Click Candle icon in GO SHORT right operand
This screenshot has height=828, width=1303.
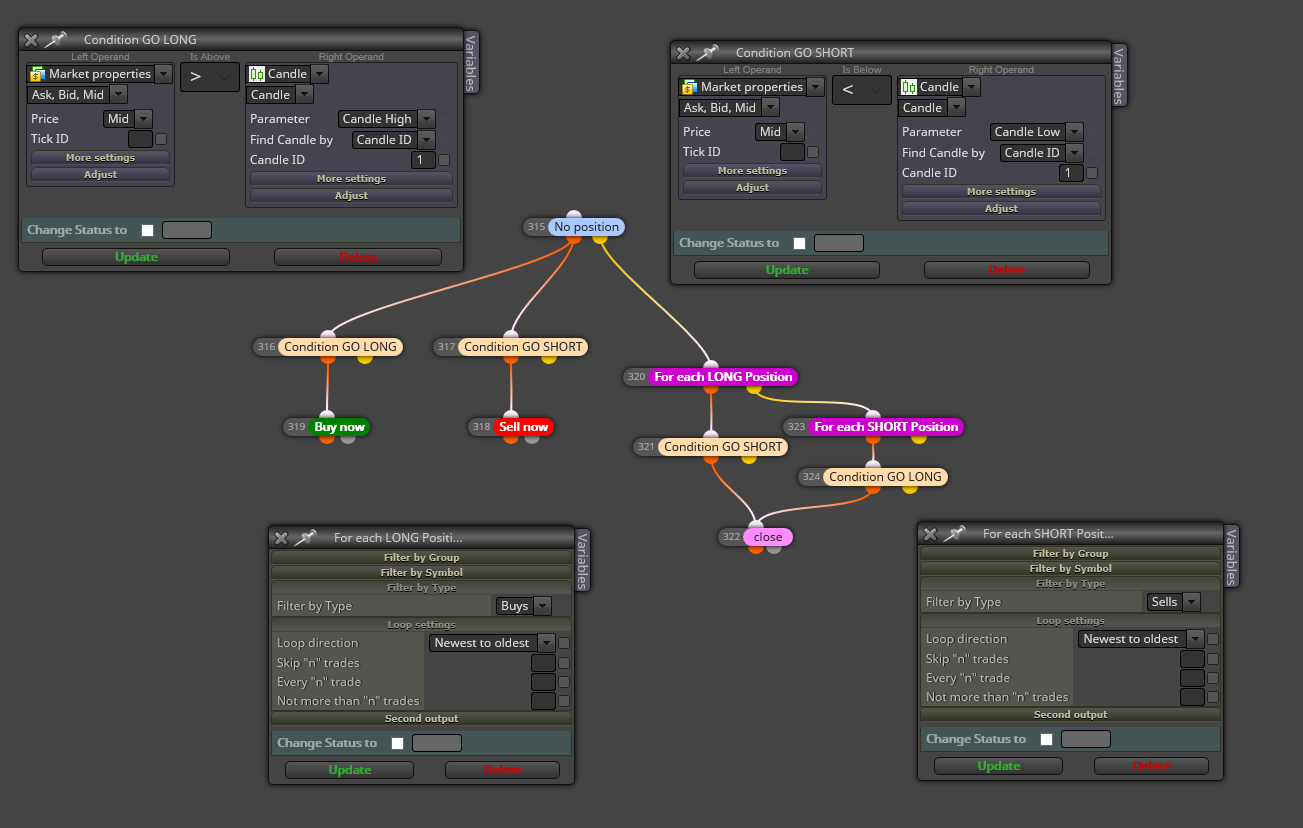[909, 87]
